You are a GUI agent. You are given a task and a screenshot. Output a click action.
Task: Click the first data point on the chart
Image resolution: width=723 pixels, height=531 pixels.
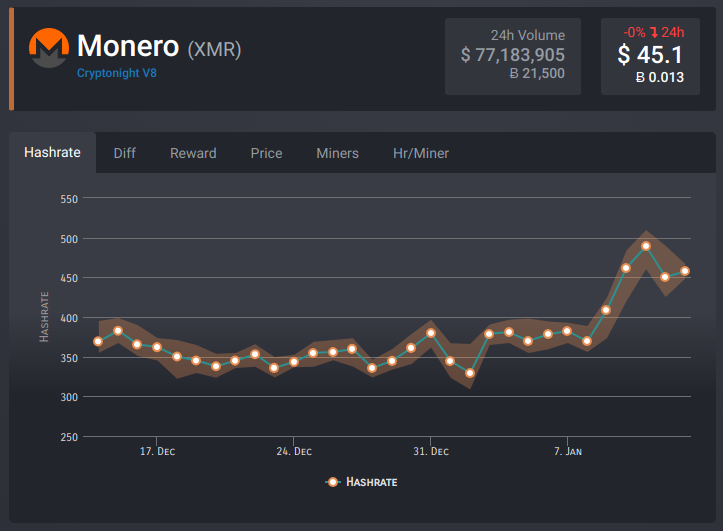pyautogui.click(x=98, y=342)
